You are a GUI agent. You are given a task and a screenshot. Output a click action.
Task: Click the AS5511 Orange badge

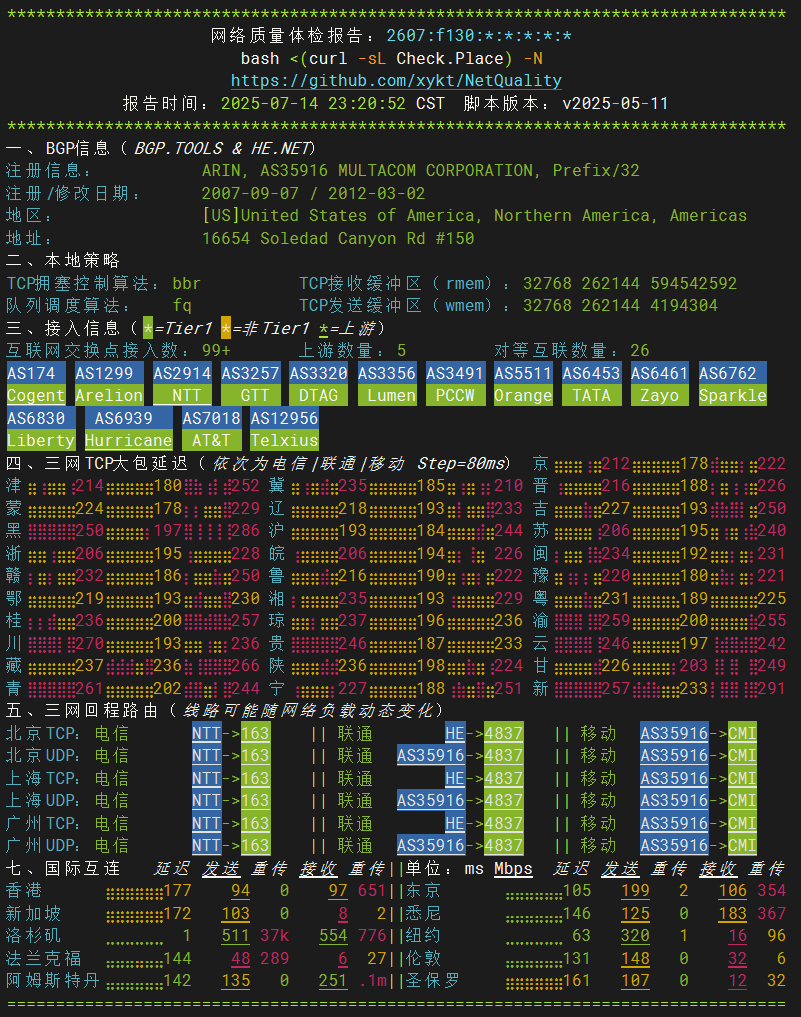[x=523, y=384]
